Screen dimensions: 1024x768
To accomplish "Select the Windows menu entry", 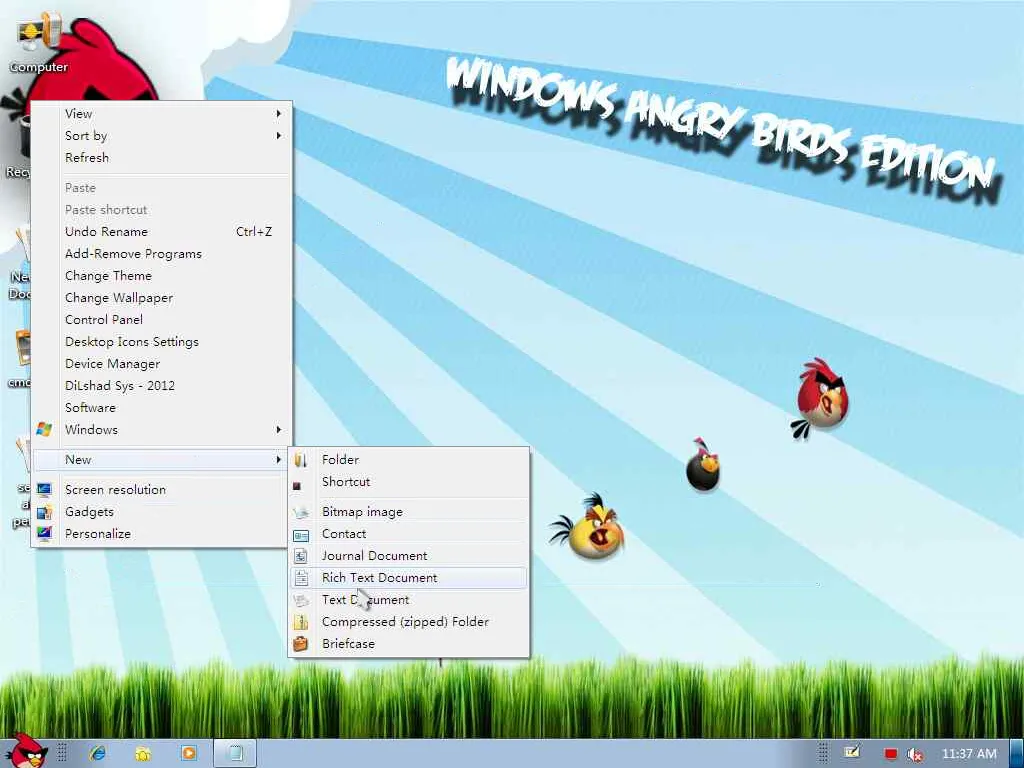I will 161,430.
